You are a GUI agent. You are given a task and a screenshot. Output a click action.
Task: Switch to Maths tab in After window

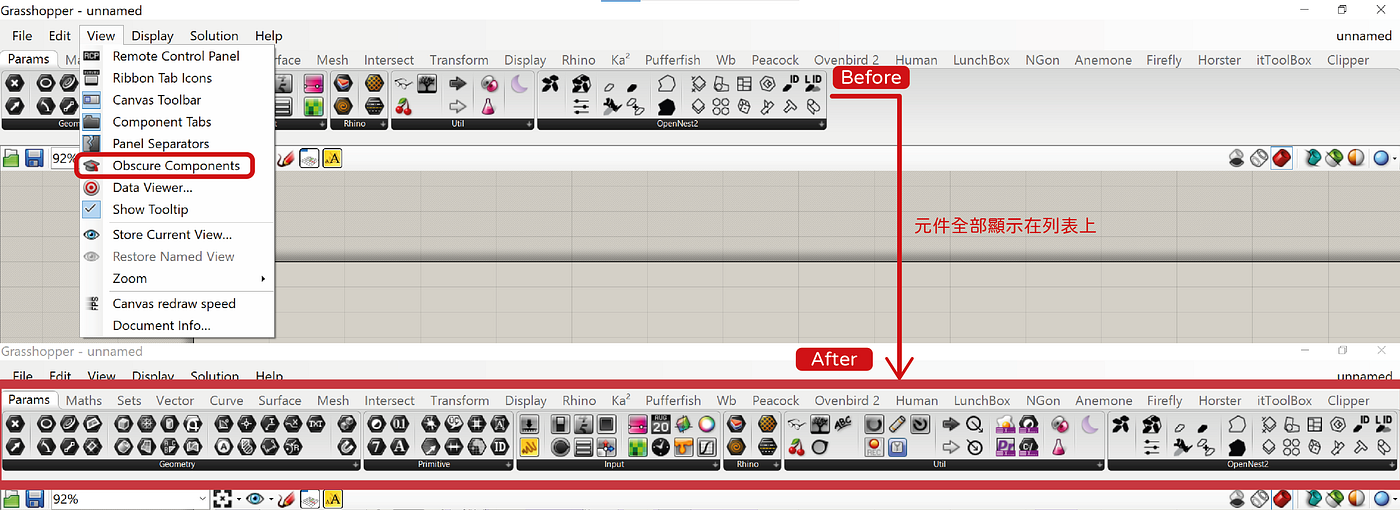click(84, 400)
